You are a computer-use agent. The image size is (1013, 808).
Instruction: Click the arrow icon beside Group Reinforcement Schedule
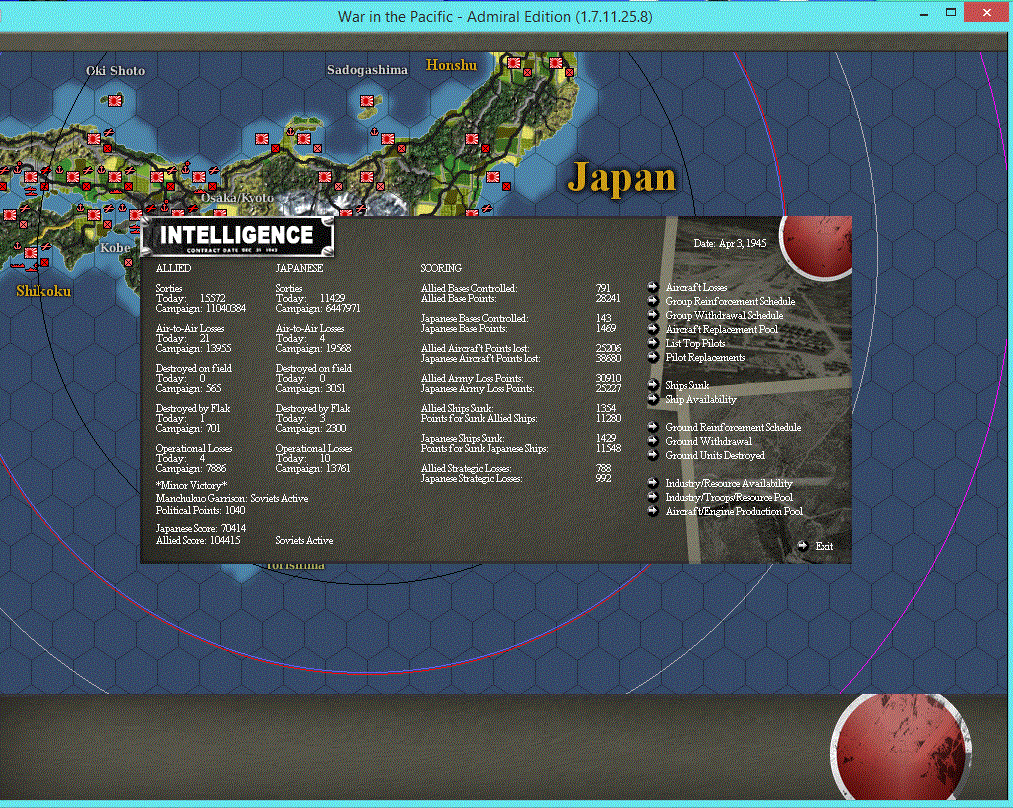(x=653, y=300)
